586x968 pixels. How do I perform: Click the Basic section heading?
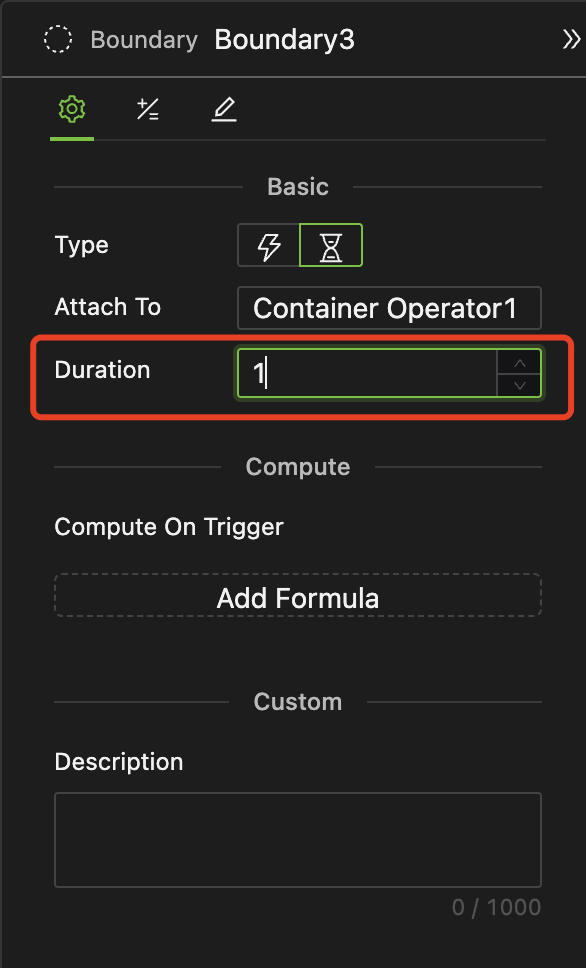click(298, 186)
